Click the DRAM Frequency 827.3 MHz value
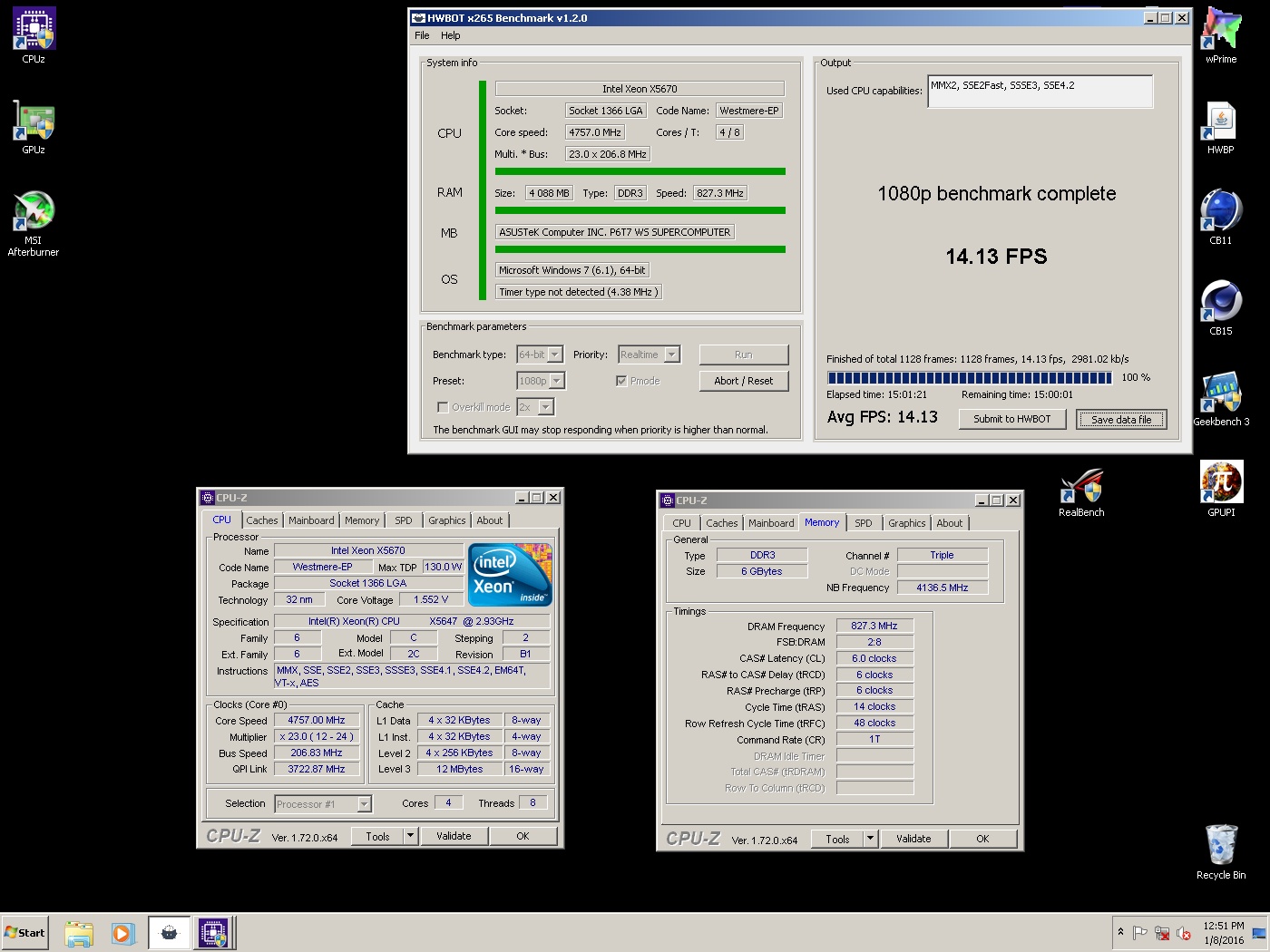This screenshot has width=1270, height=952. (874, 626)
